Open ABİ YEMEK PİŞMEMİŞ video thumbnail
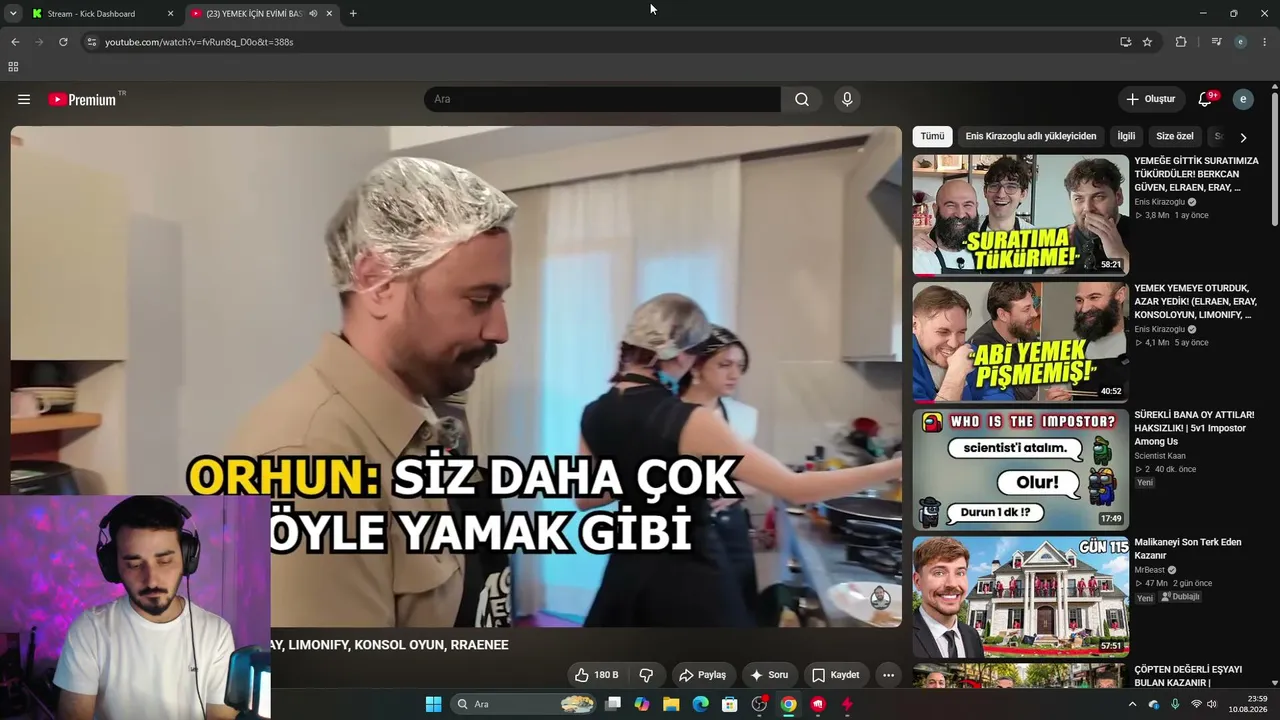 1020,342
